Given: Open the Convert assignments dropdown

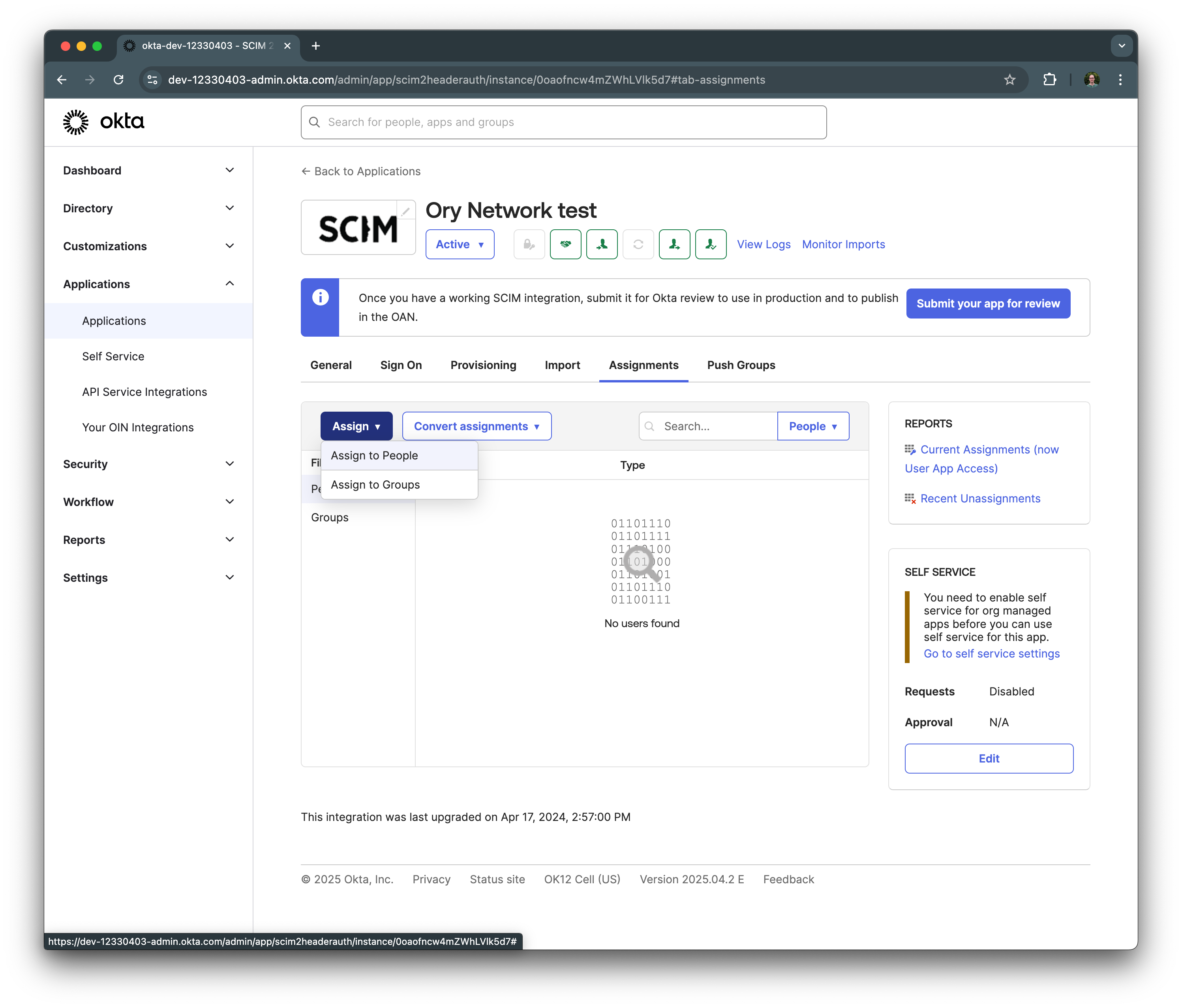Looking at the screenshot, I should click(x=477, y=426).
